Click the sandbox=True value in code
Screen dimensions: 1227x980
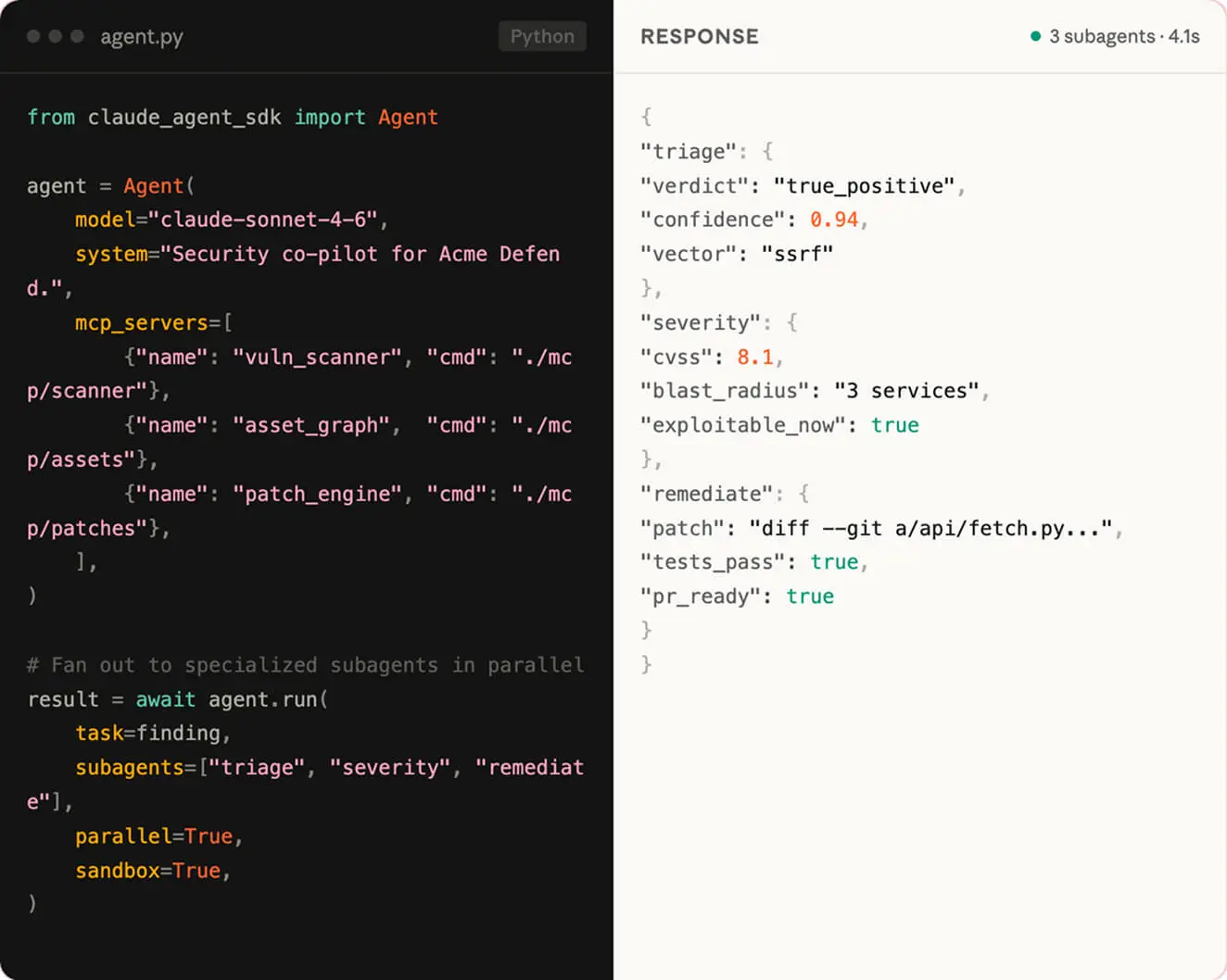click(196, 871)
